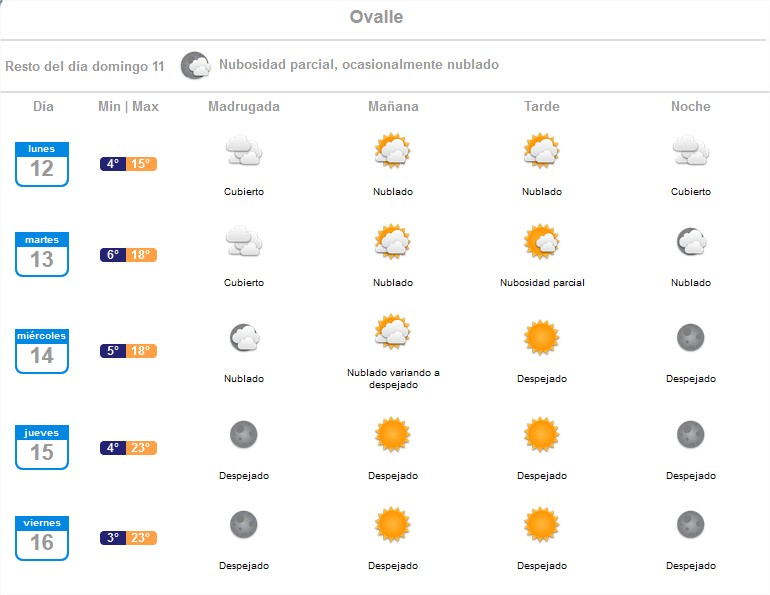
Task: Click the Tarde column header
Action: pos(542,106)
